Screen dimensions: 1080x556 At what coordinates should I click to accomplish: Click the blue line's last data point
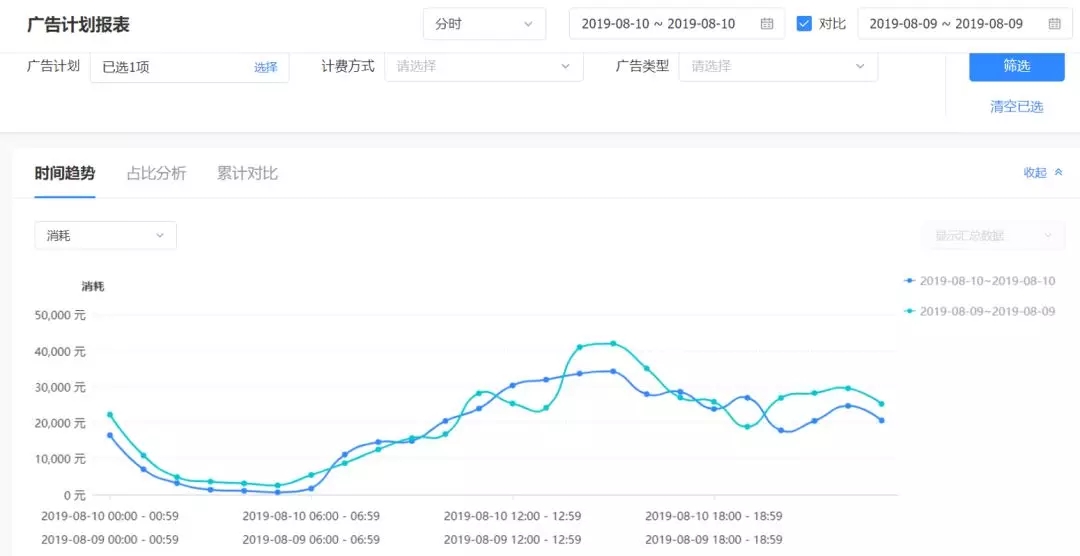pyautogui.click(x=881, y=420)
